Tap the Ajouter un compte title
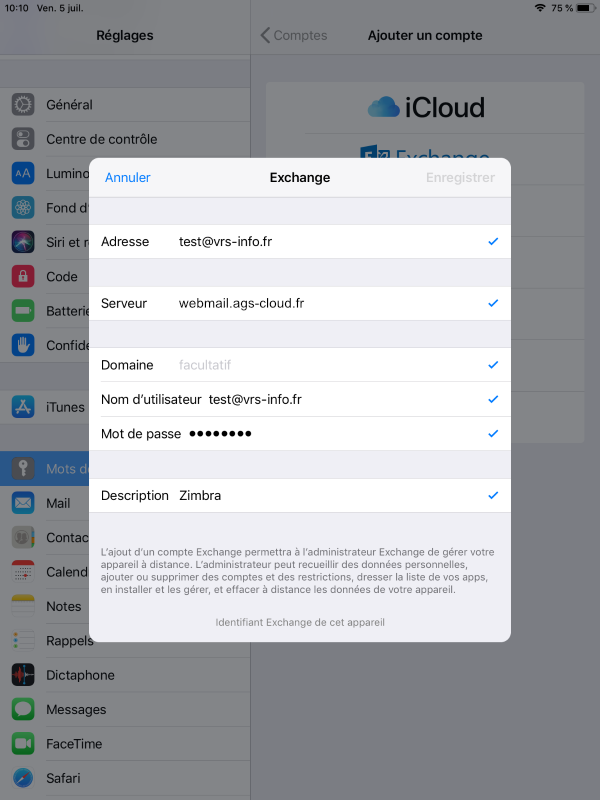 (425, 35)
